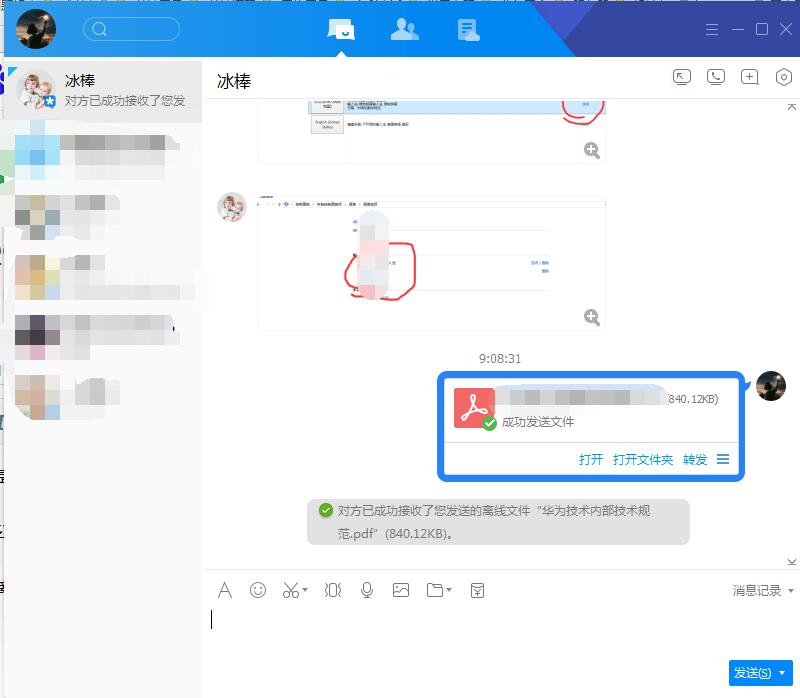
Task: Start a voice call with 冰棒
Action: pos(716,77)
